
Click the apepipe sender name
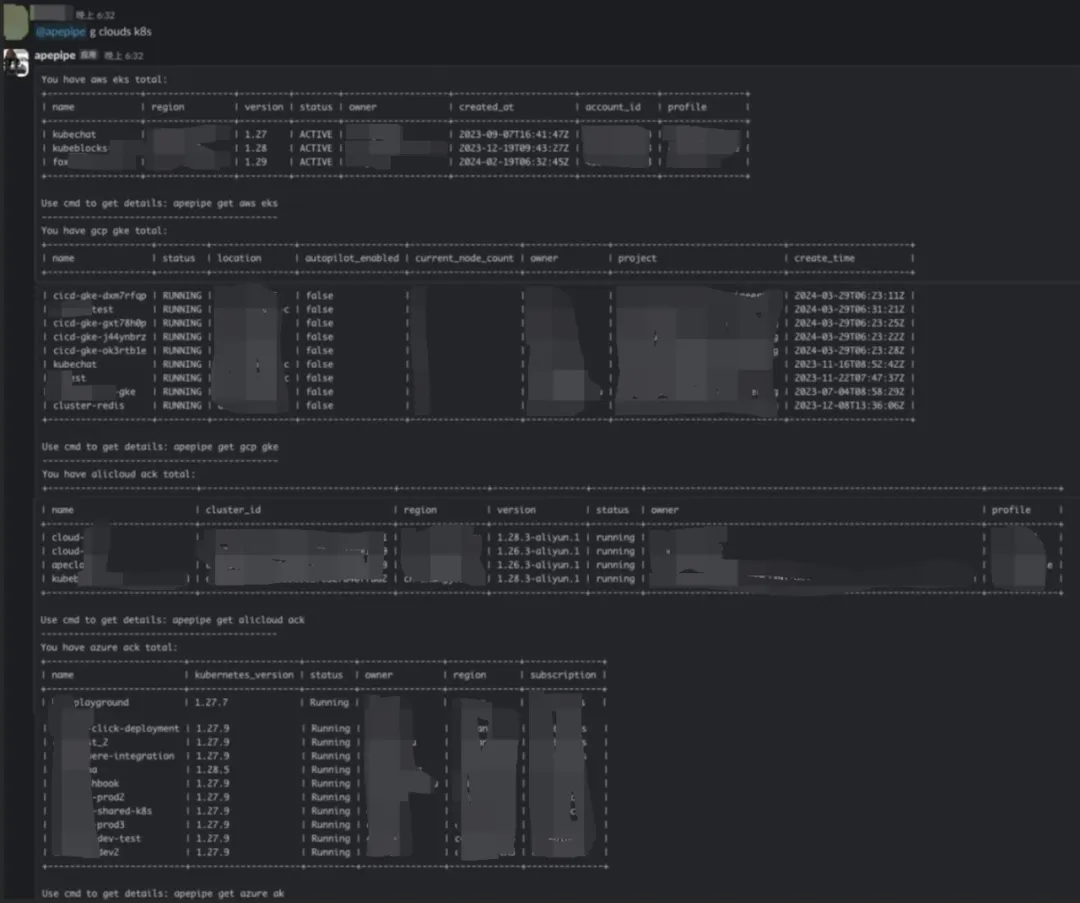(x=55, y=56)
